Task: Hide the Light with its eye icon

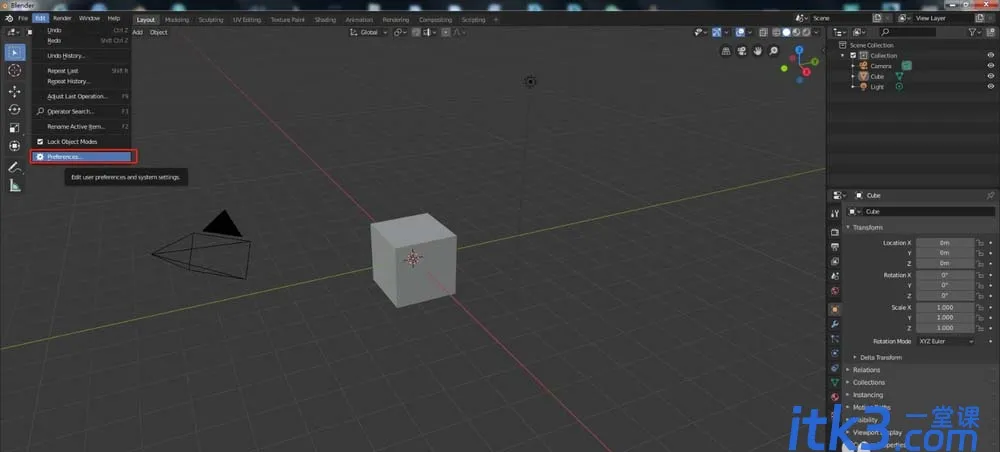Action: click(990, 86)
